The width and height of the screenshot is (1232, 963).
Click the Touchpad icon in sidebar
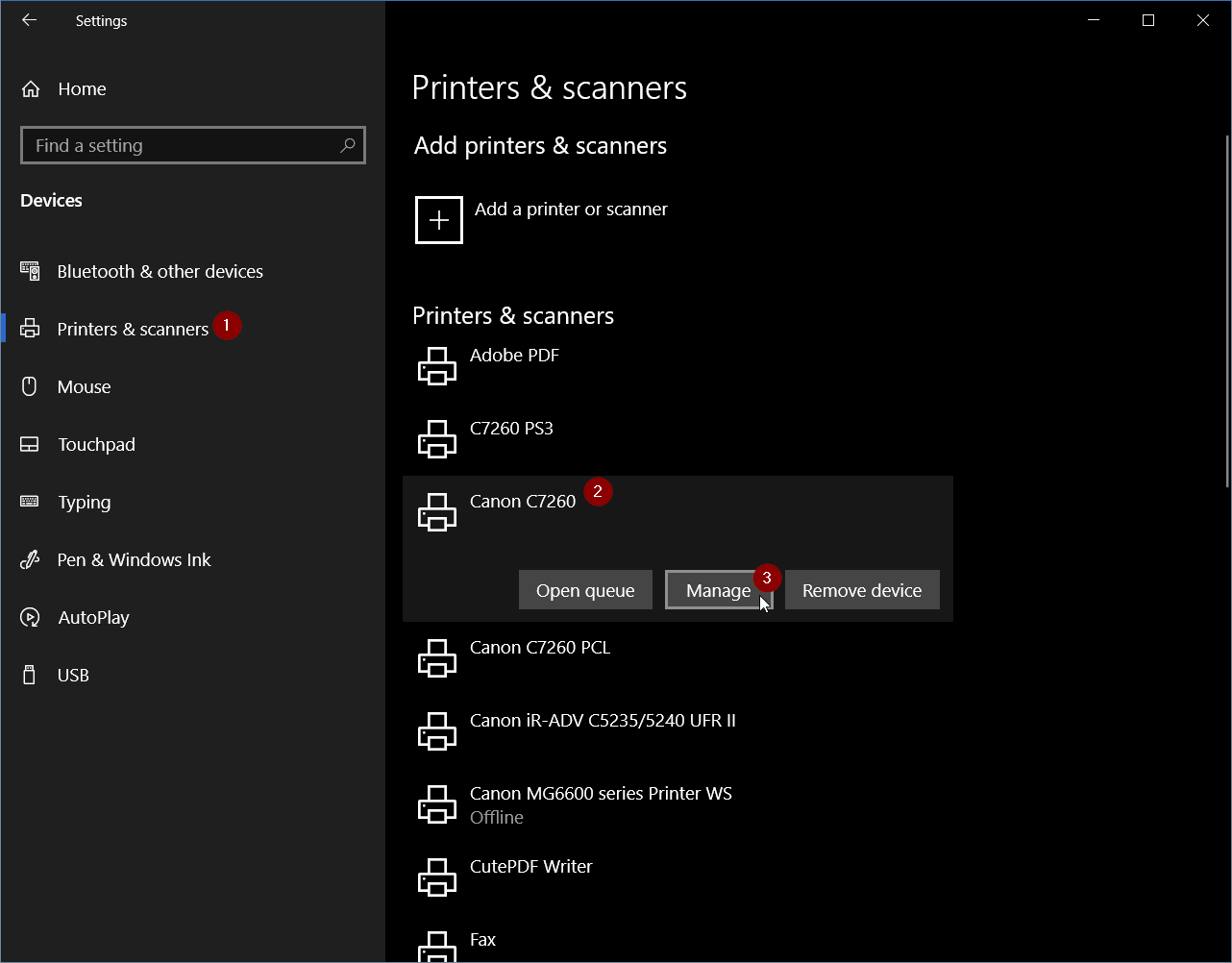(x=30, y=444)
